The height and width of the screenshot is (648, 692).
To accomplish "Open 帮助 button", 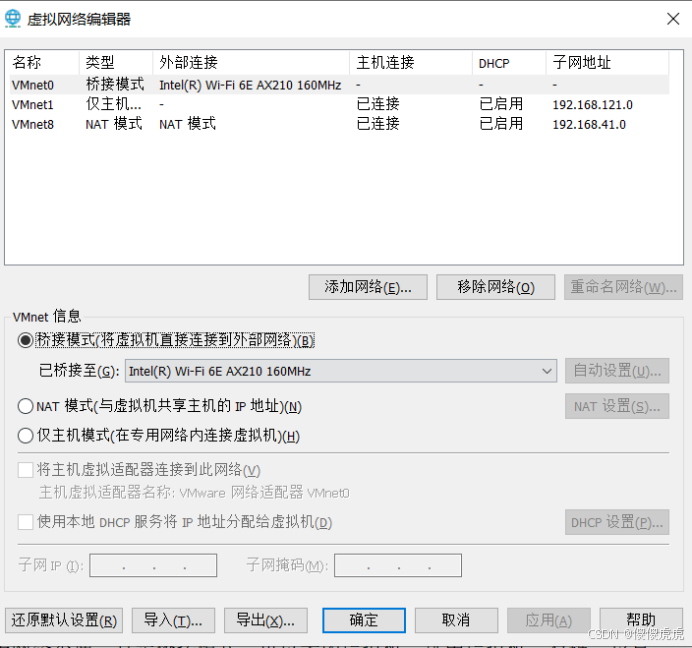I will (x=641, y=620).
